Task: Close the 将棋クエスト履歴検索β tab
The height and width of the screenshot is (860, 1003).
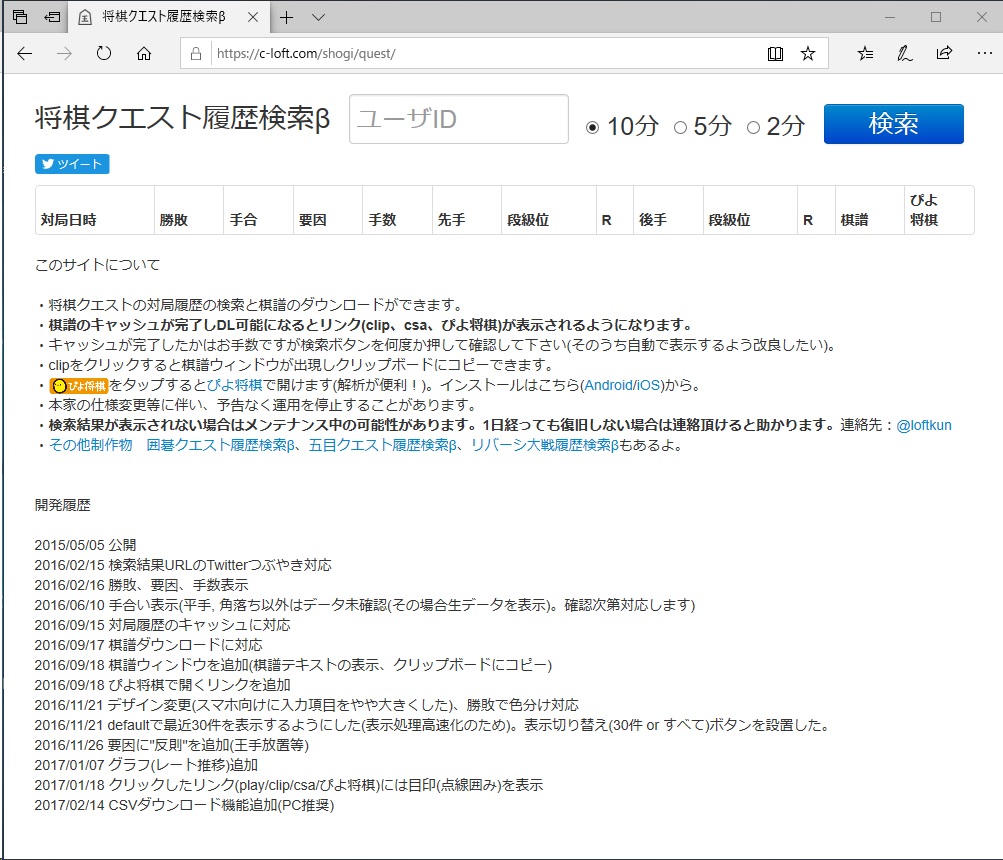Action: pos(253,17)
